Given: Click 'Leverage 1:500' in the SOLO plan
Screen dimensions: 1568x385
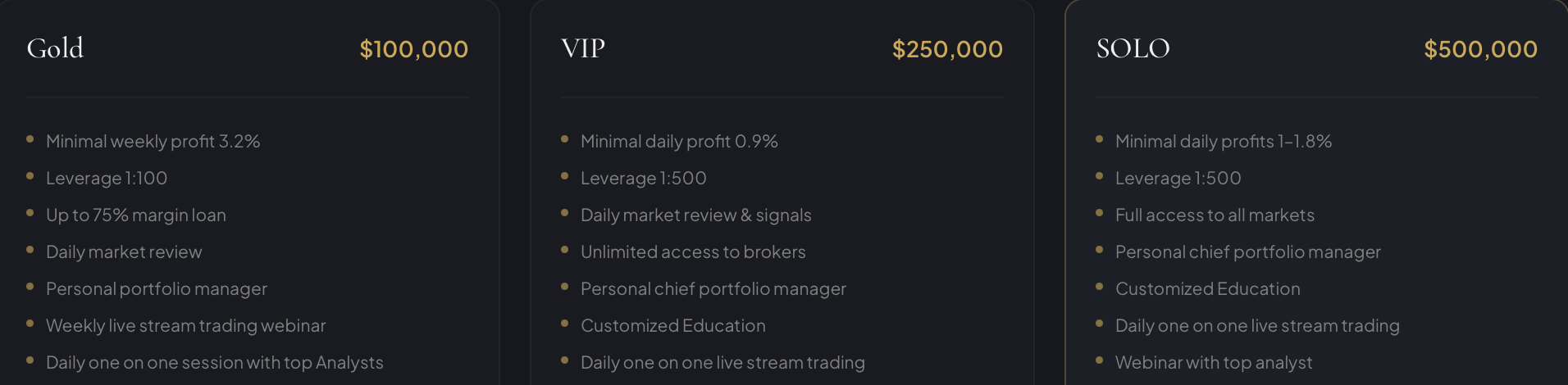Looking at the screenshot, I should (x=1178, y=179).
